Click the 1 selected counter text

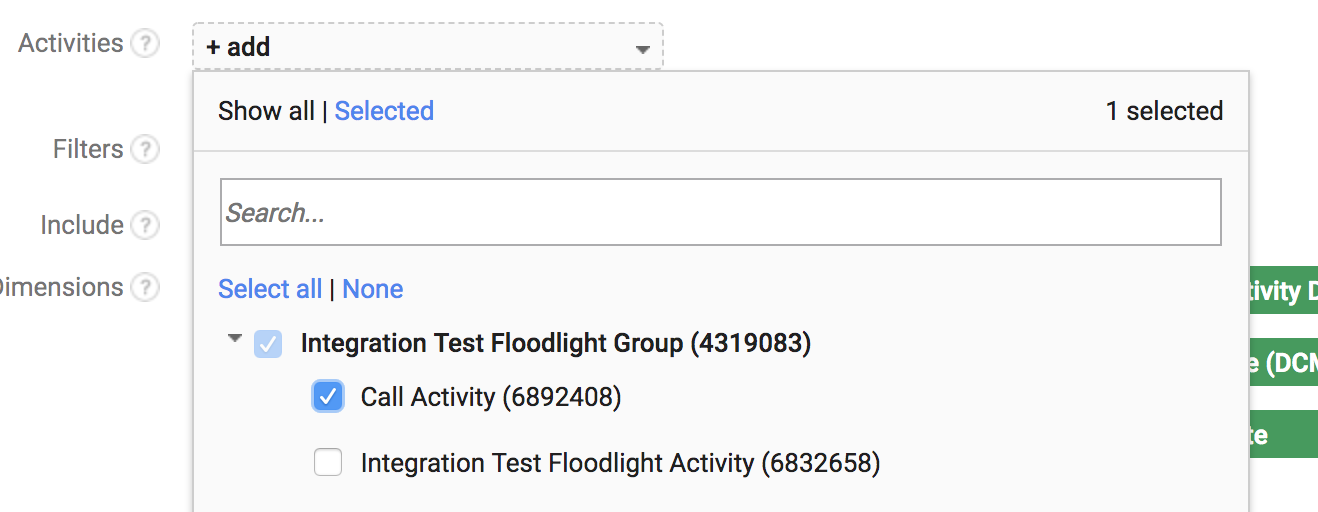click(1164, 111)
